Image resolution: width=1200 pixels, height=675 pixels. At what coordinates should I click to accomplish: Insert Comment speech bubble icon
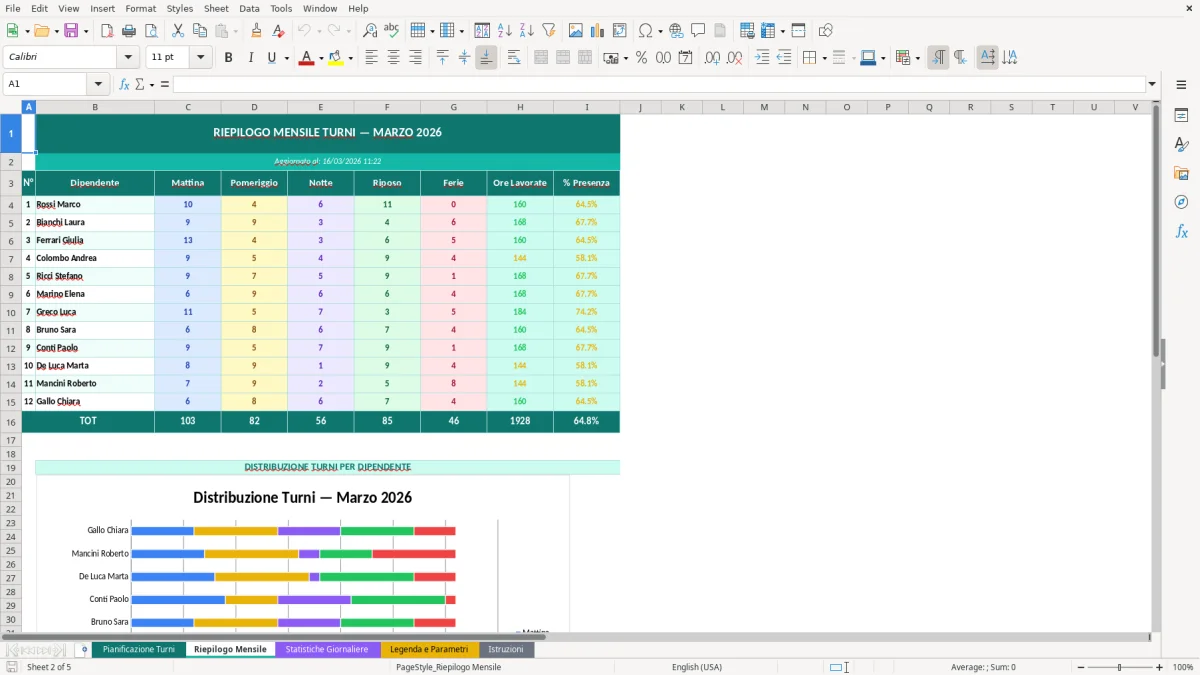[x=698, y=31]
